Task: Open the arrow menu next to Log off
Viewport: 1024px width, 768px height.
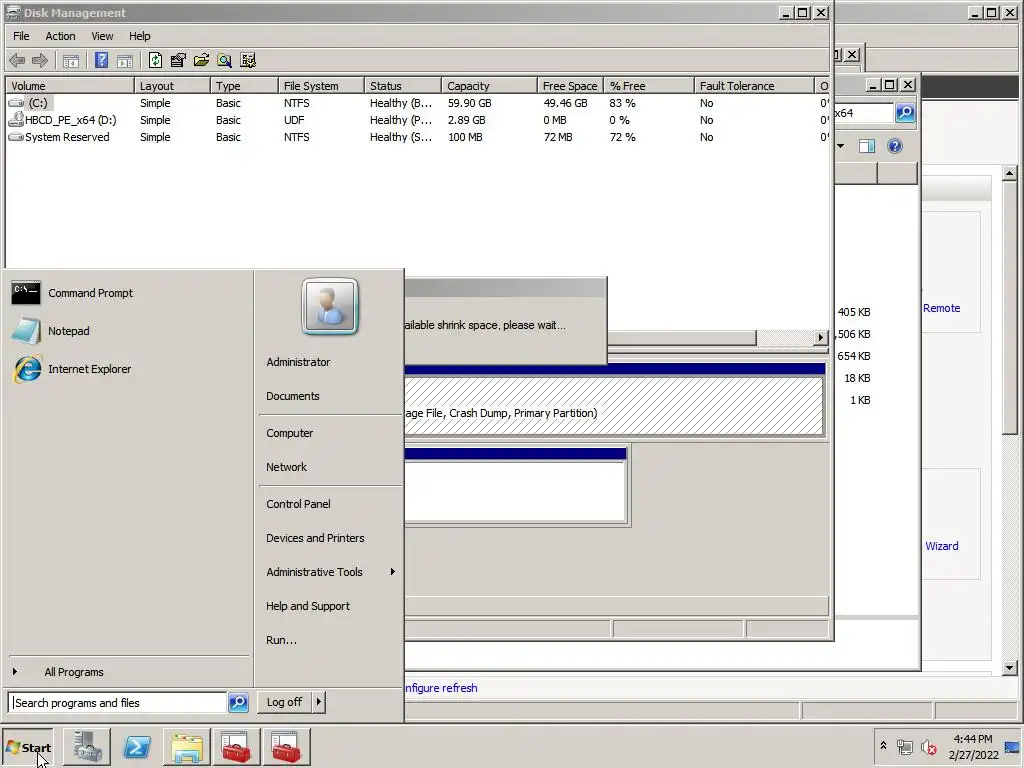Action: pos(319,702)
